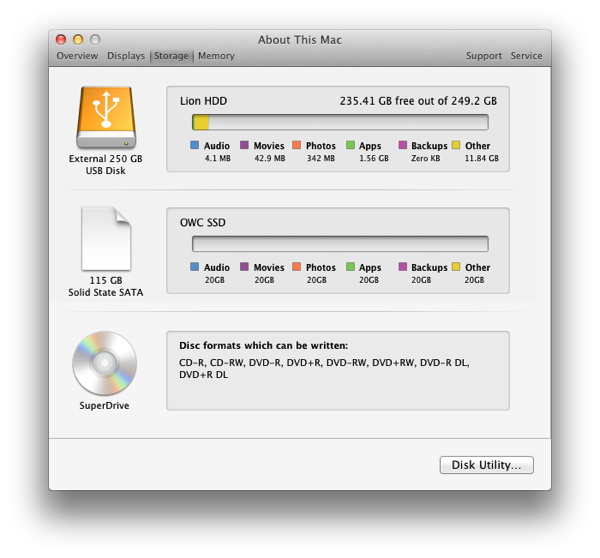600x558 pixels.
Task: Click the magenta Backups swatch for OWC SSD
Action: coord(403,267)
